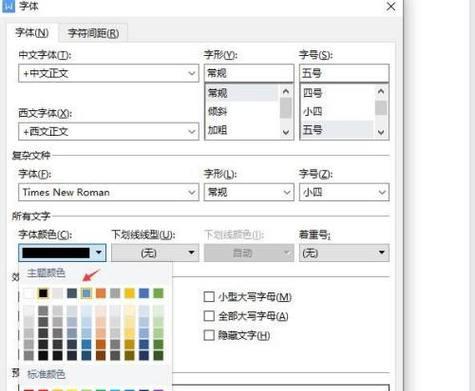Tick the 隐藏文字(H) checkbox
The image size is (475, 391).
[x=209, y=335]
